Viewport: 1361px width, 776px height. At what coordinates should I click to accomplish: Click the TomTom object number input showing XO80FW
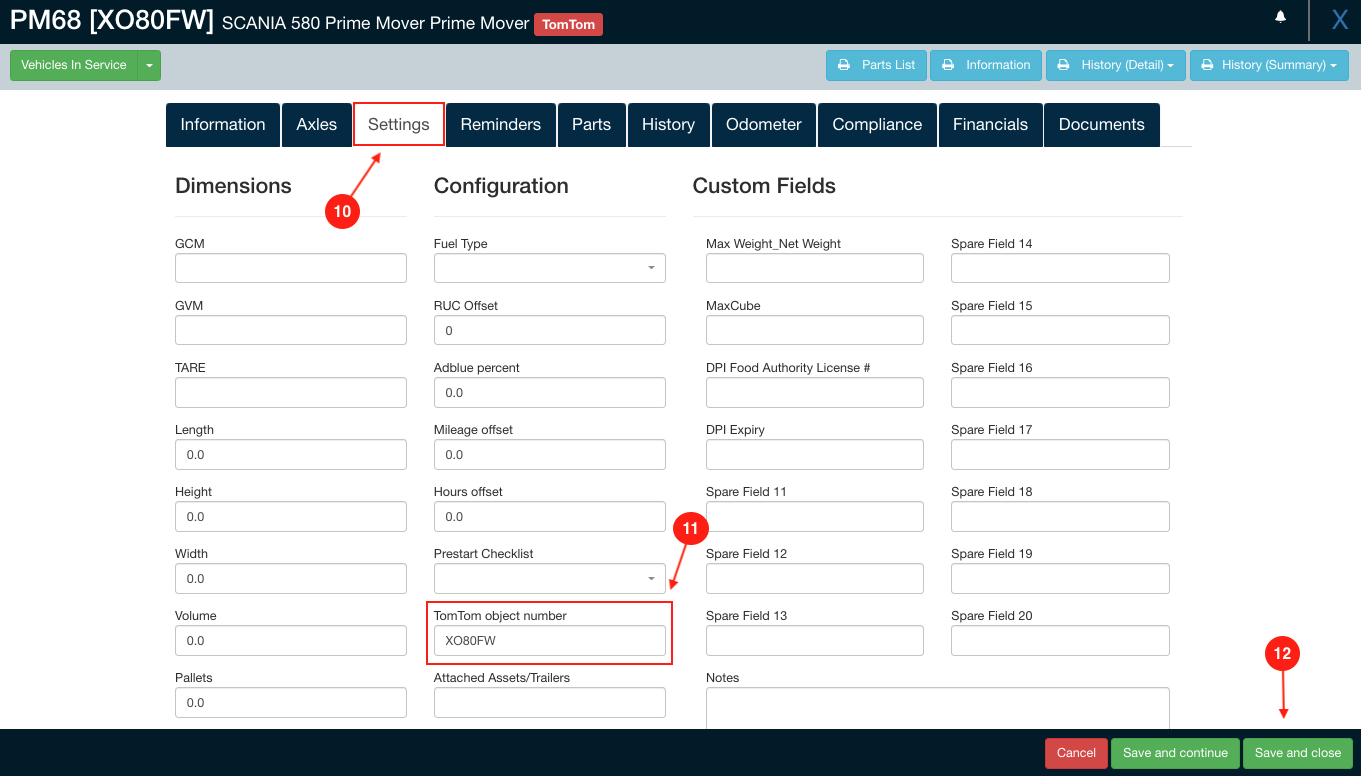click(x=549, y=640)
